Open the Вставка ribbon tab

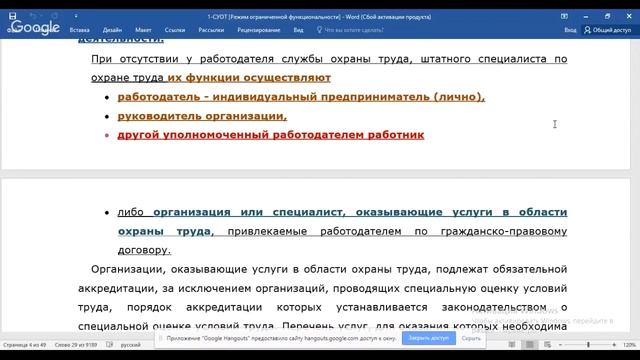pos(80,30)
